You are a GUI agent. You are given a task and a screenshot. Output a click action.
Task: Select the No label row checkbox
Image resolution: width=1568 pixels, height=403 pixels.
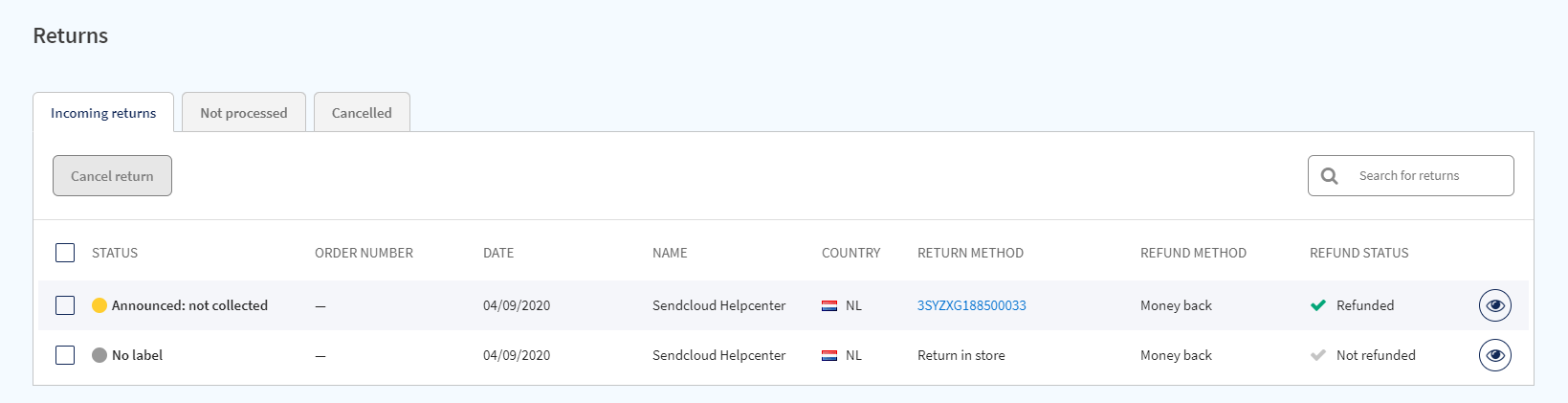tap(65, 355)
